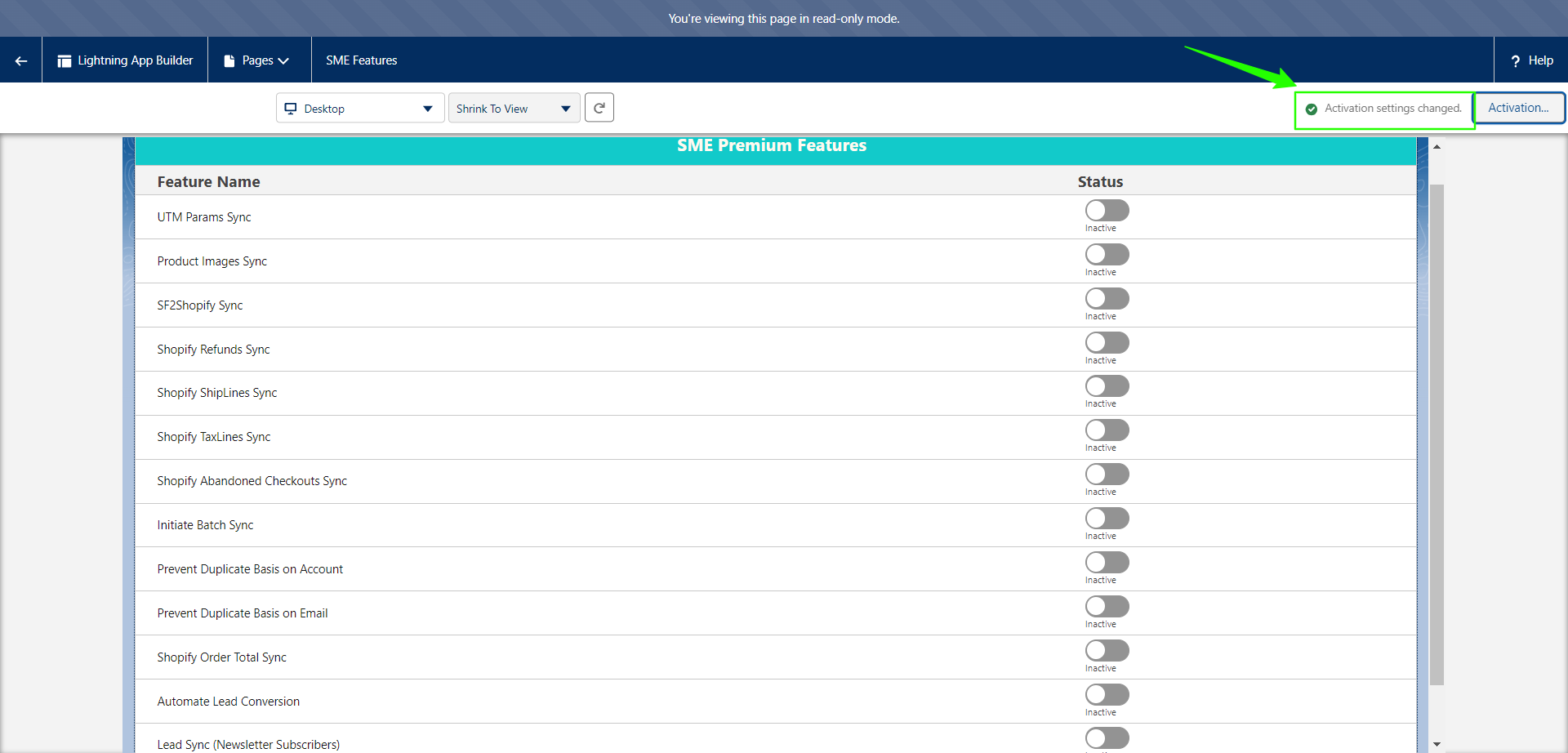The width and height of the screenshot is (1568, 753).
Task: Toggle Prevent Duplicate Basis on Account
Action: click(x=1107, y=563)
